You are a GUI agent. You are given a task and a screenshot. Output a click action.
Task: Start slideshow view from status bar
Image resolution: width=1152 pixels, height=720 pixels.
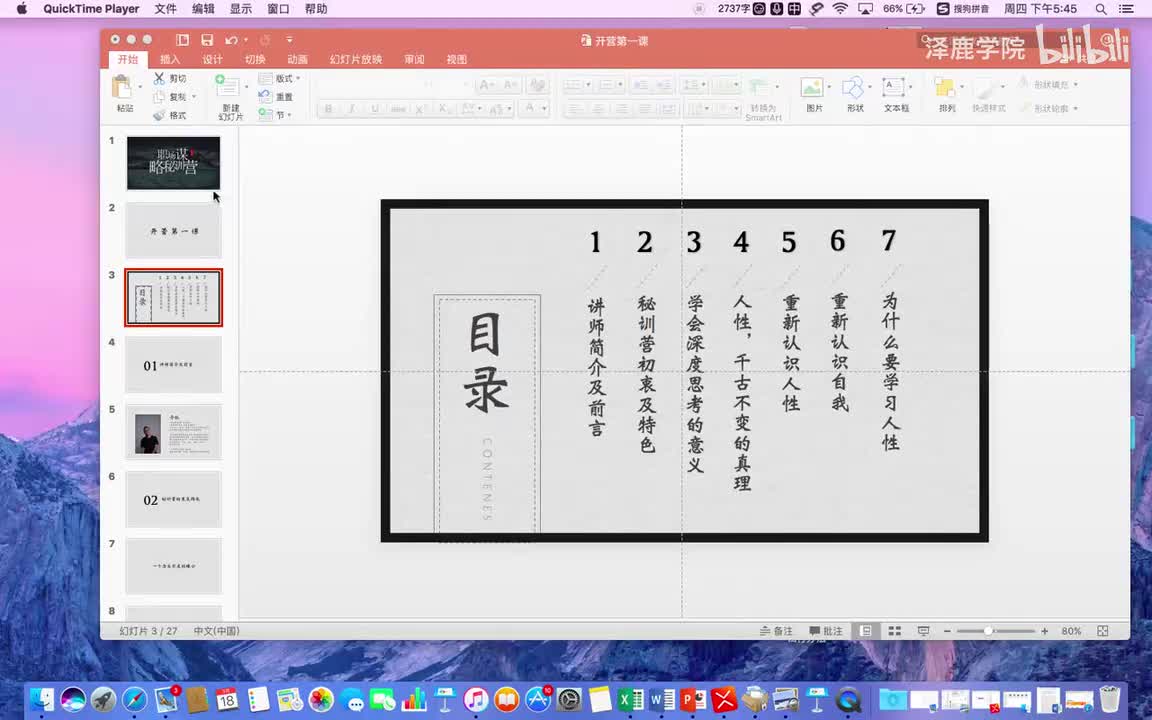click(924, 631)
